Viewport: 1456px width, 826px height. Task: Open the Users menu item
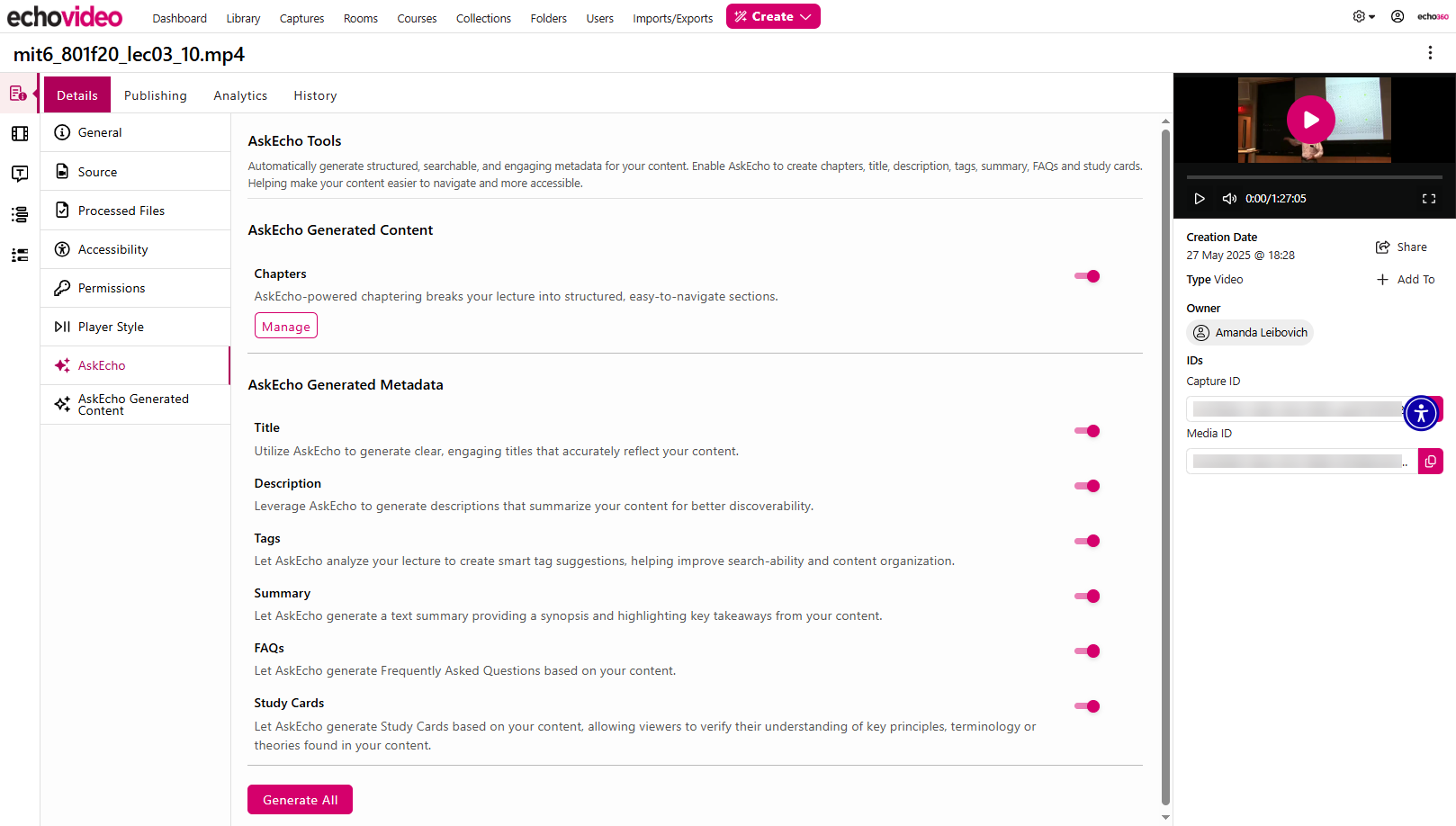(600, 18)
